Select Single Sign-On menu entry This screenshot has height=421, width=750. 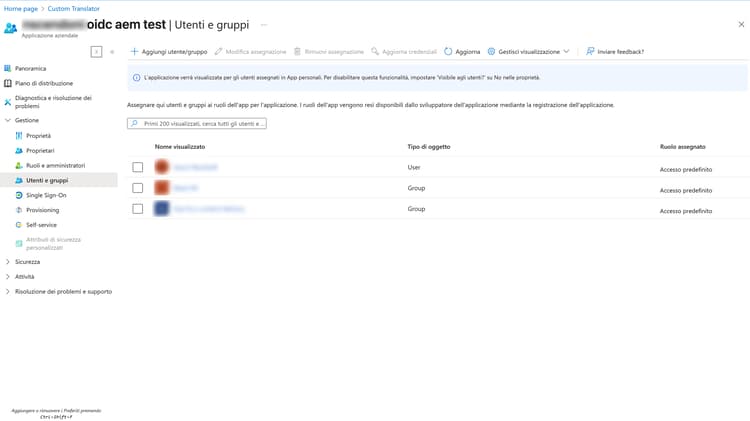pyautogui.click(x=46, y=195)
